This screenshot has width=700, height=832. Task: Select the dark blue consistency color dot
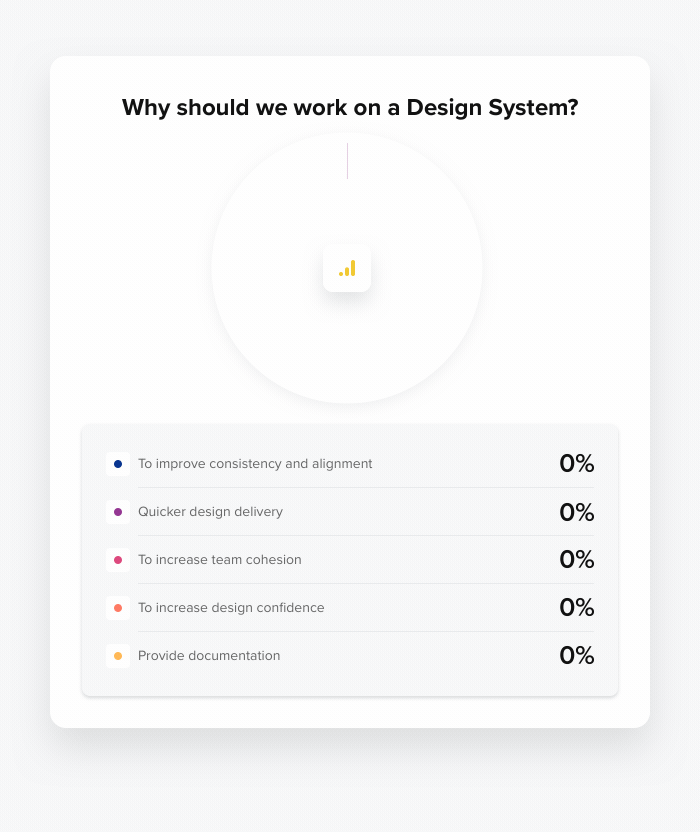(118, 464)
